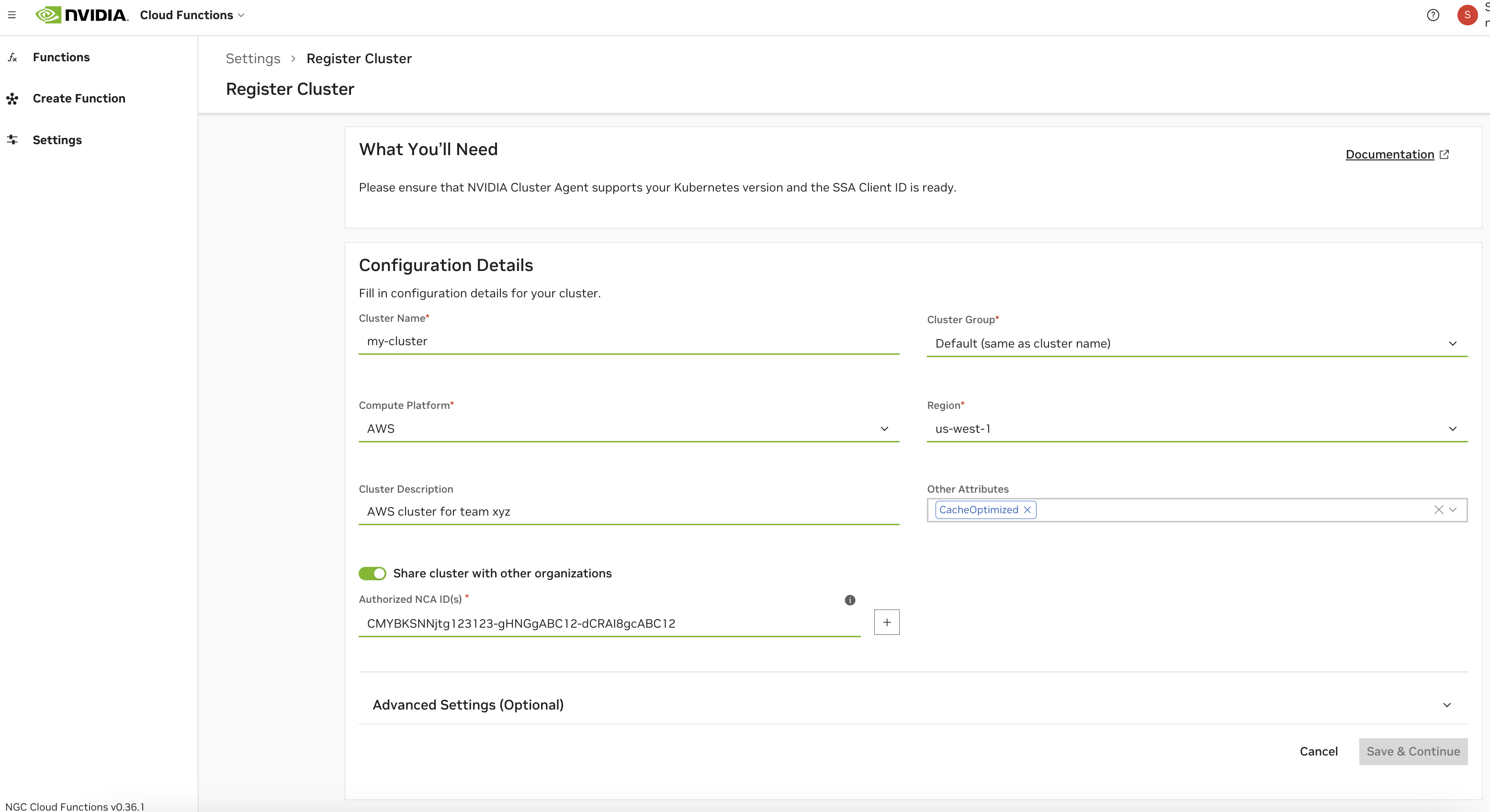Click the external link icon beside Documentation
Viewport: 1490px width, 812px height.
1445,155
